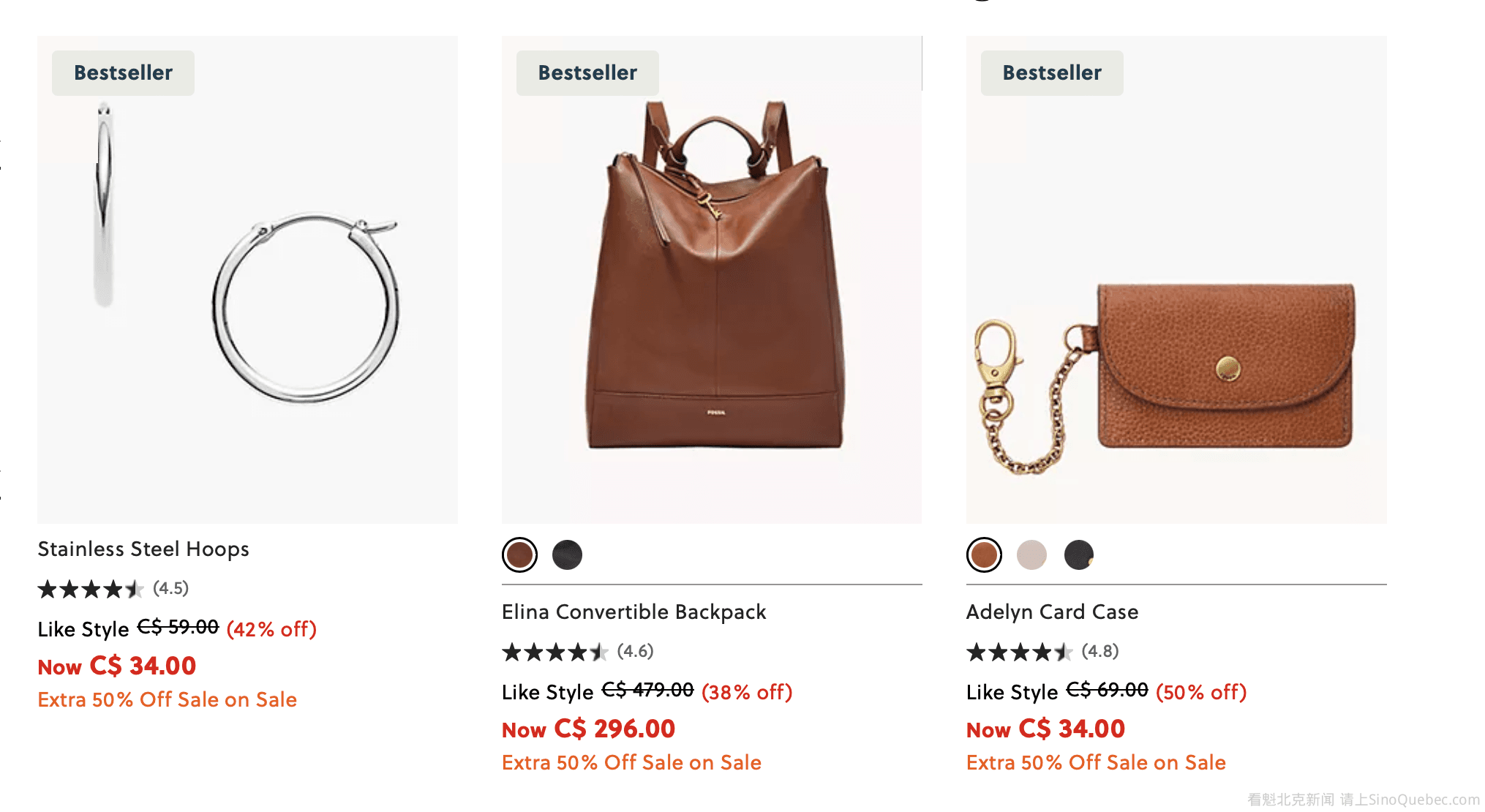
Task: Click the Stainless Steel Hoops title link
Action: [143, 549]
